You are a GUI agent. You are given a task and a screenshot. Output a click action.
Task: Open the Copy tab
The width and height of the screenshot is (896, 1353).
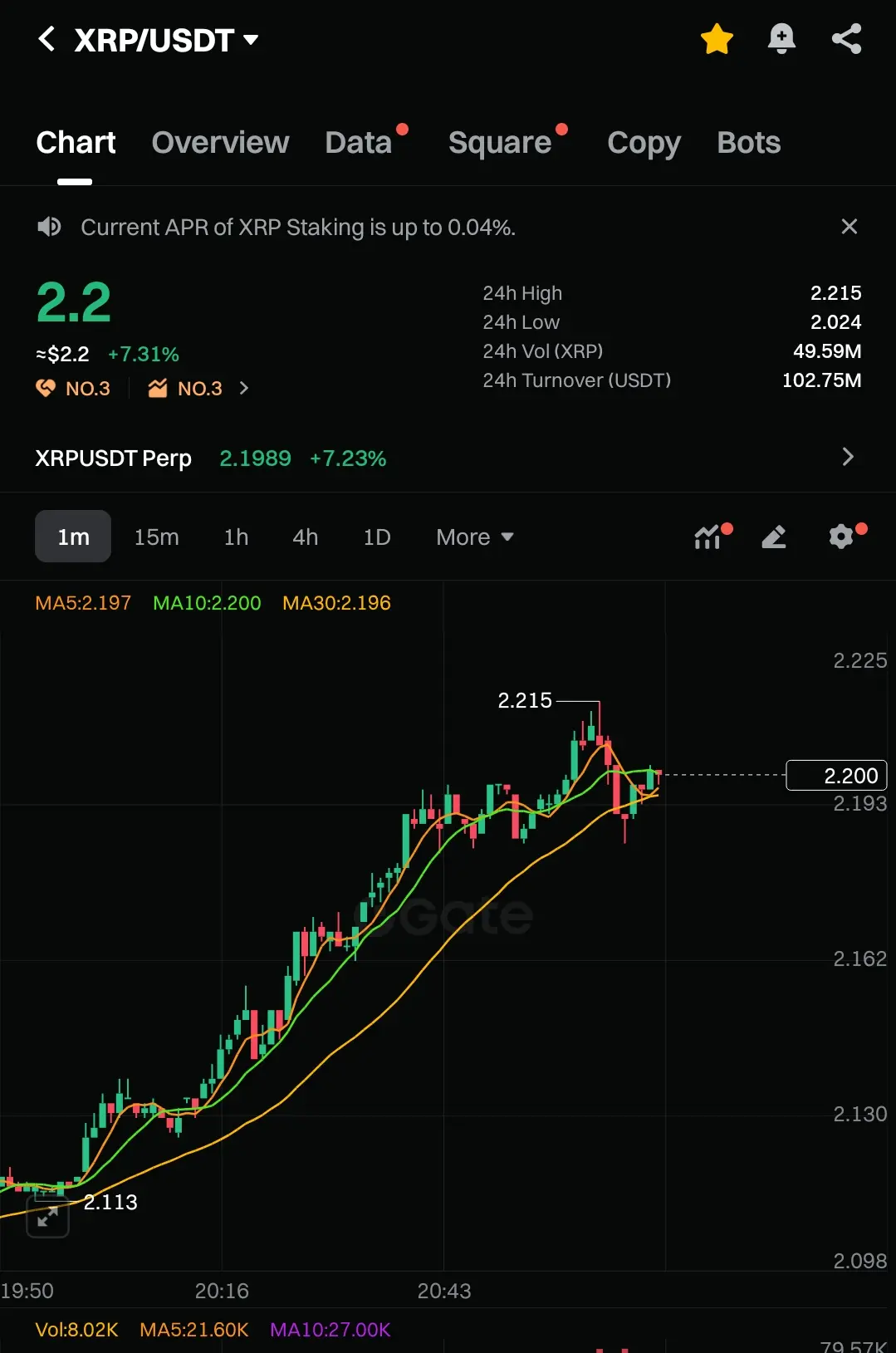pos(644,143)
